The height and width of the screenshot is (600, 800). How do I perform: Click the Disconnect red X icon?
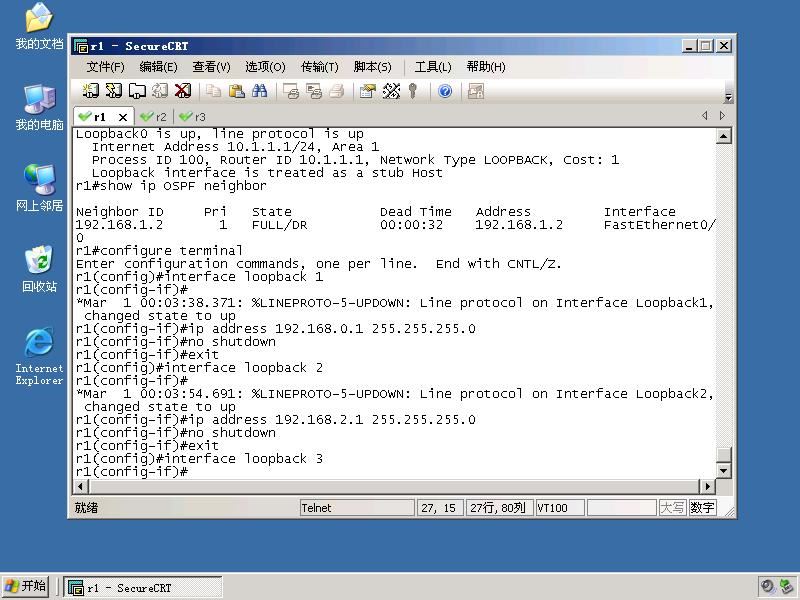point(183,91)
